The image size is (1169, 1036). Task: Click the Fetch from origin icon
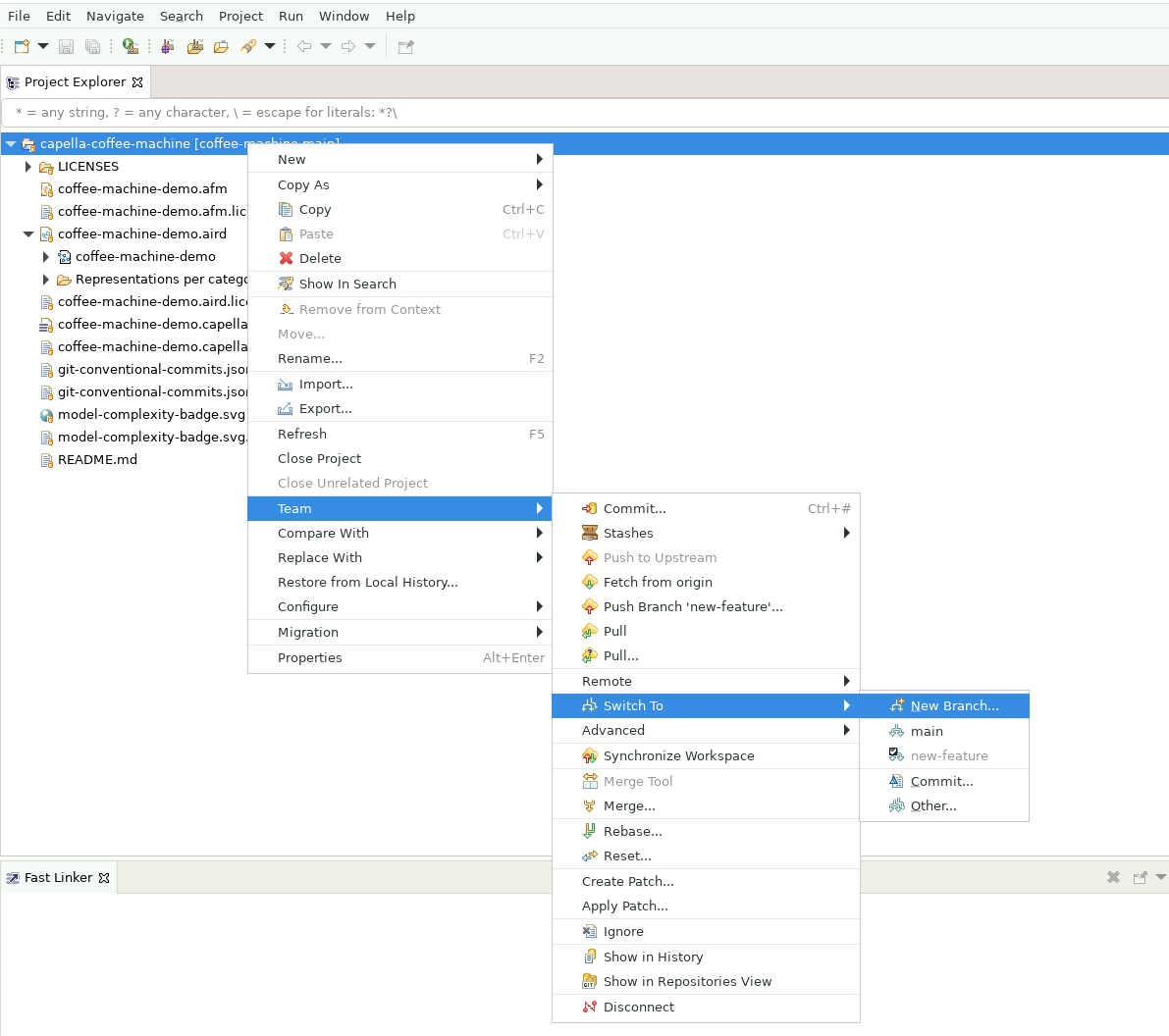[x=590, y=582]
